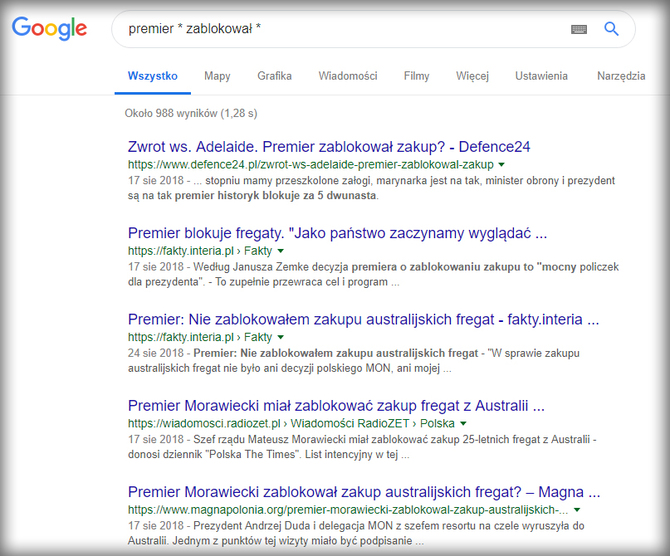Click the '24 sie 2018' snippet date

[x=156, y=353]
